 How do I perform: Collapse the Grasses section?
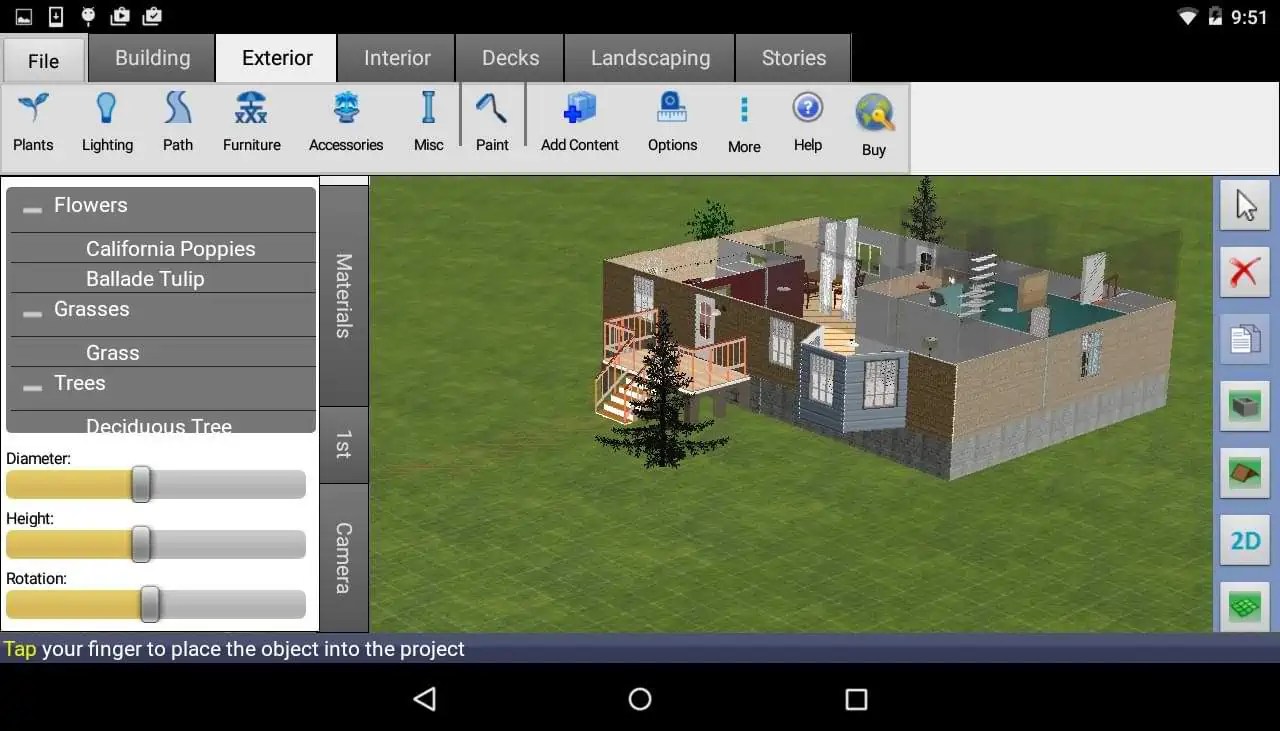[31, 310]
